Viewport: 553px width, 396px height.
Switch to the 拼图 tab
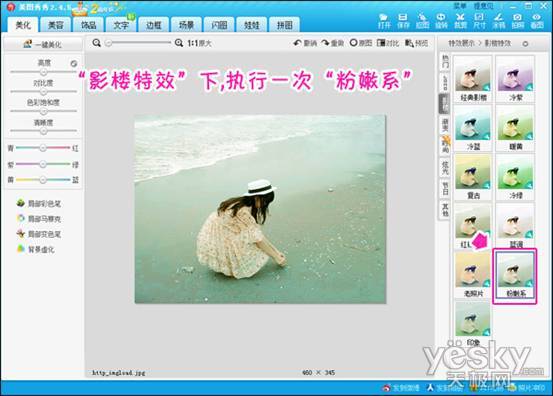pyautogui.click(x=285, y=25)
